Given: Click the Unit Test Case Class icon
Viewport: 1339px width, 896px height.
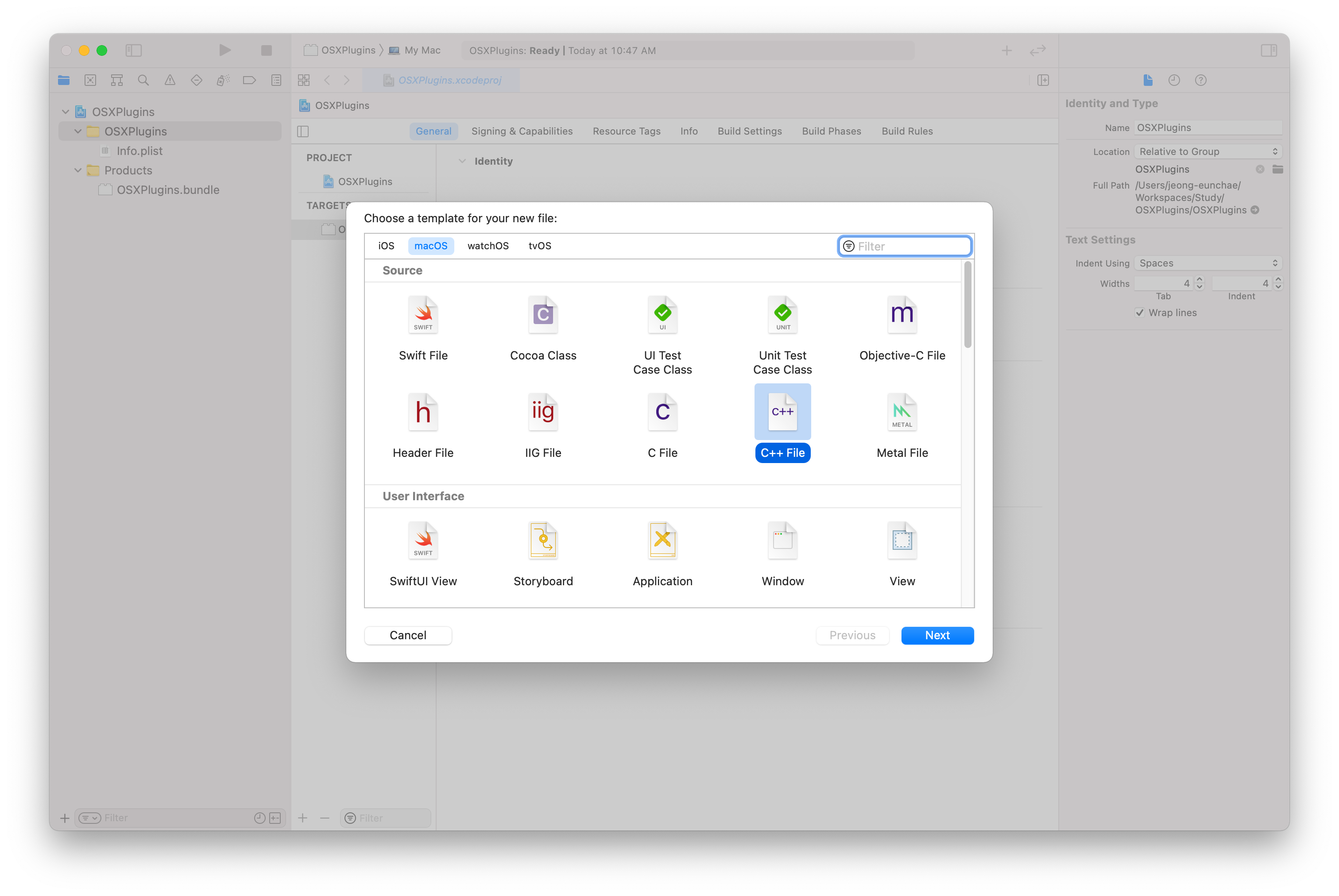Looking at the screenshot, I should (x=782, y=315).
